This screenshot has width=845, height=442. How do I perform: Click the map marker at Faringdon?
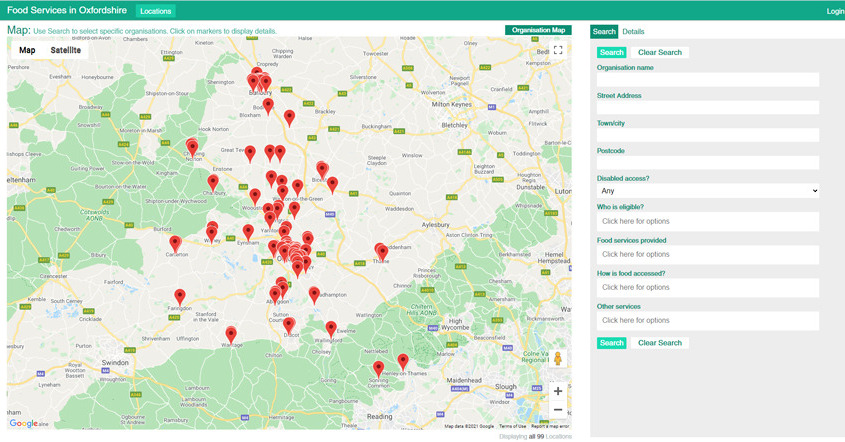tap(179, 298)
